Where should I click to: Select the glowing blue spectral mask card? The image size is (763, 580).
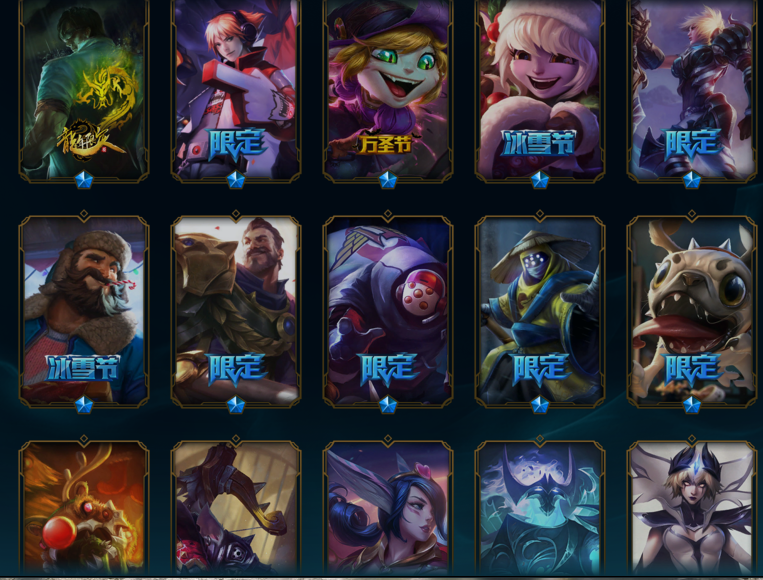[540, 508]
